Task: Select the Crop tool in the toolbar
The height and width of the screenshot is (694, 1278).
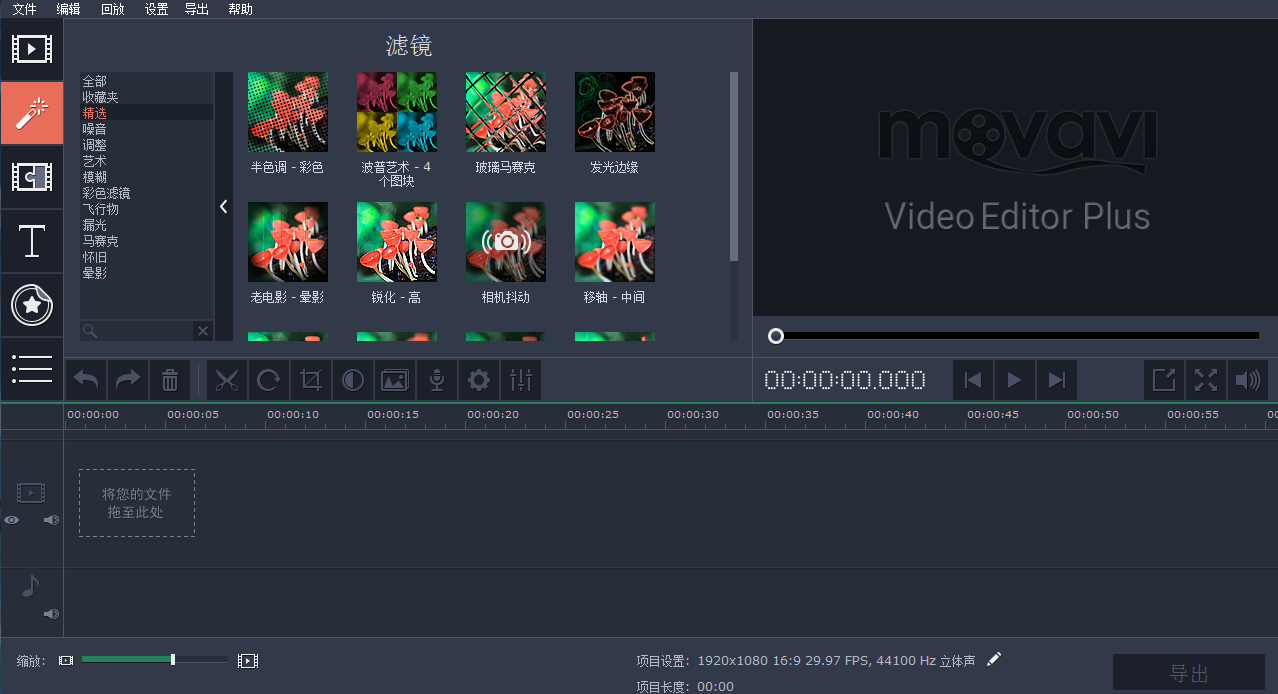Action: coord(310,380)
